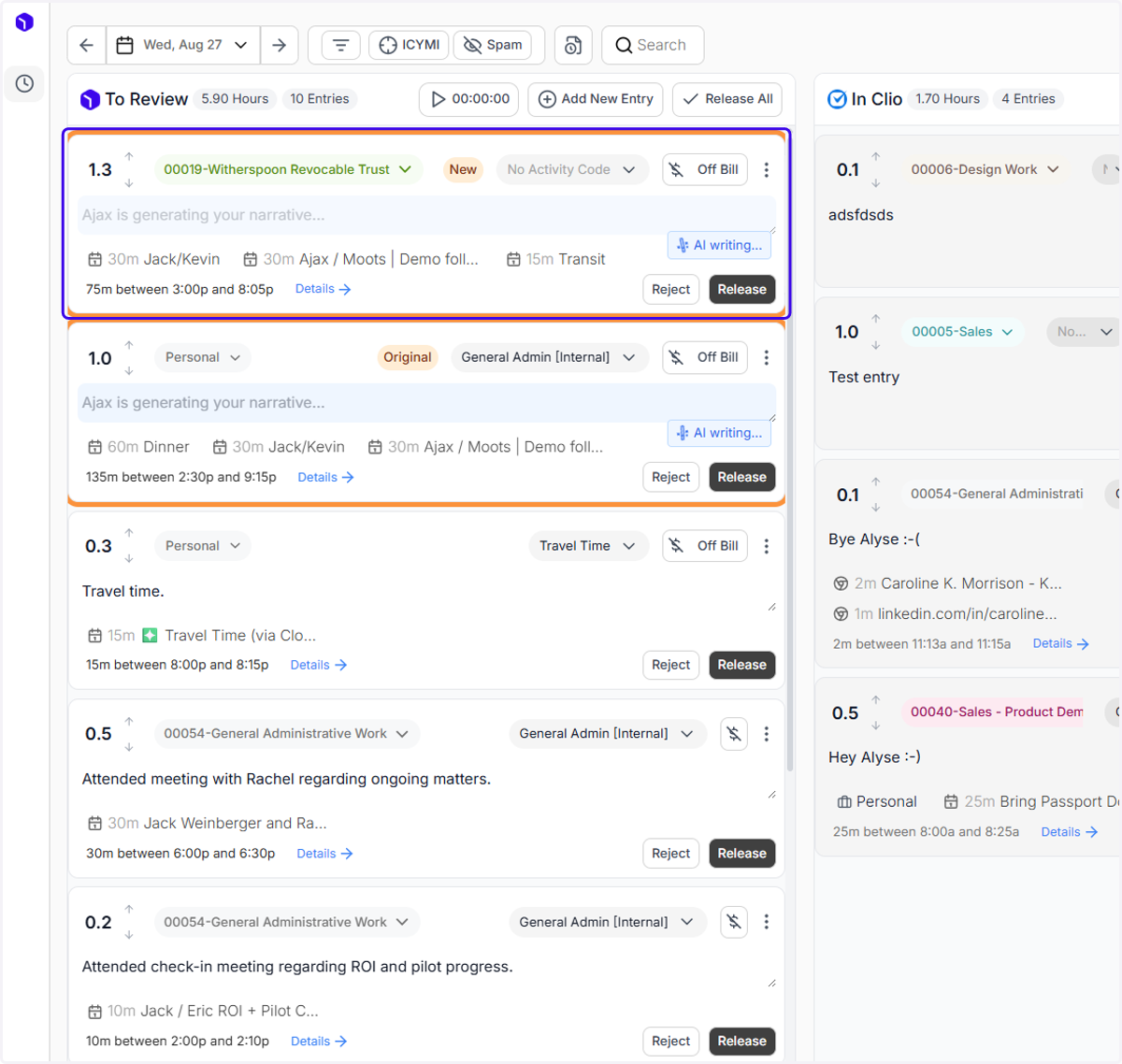Toggle Off Bill on Witherspoon entry
The height and width of the screenshot is (1064, 1122).
click(705, 169)
